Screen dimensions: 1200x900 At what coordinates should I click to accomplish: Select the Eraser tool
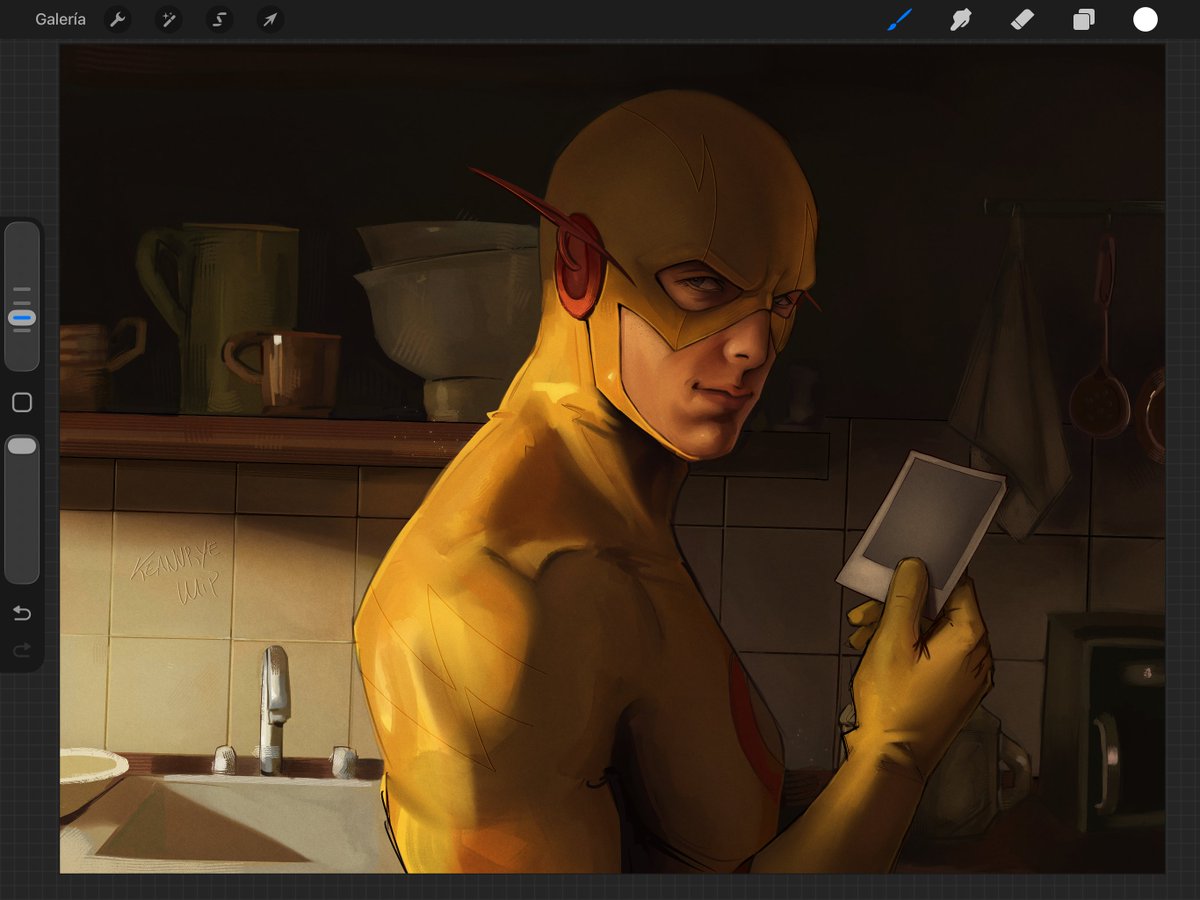(1022, 19)
